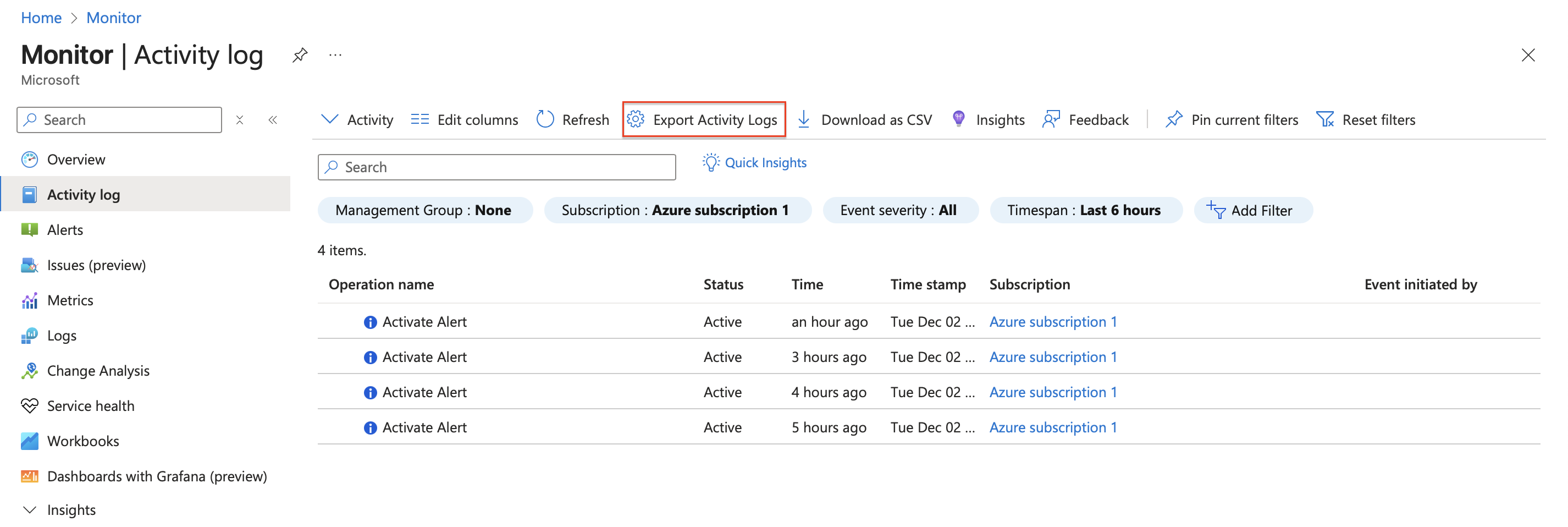
Task: Select Change Analysis in the sidebar
Action: tap(98, 370)
